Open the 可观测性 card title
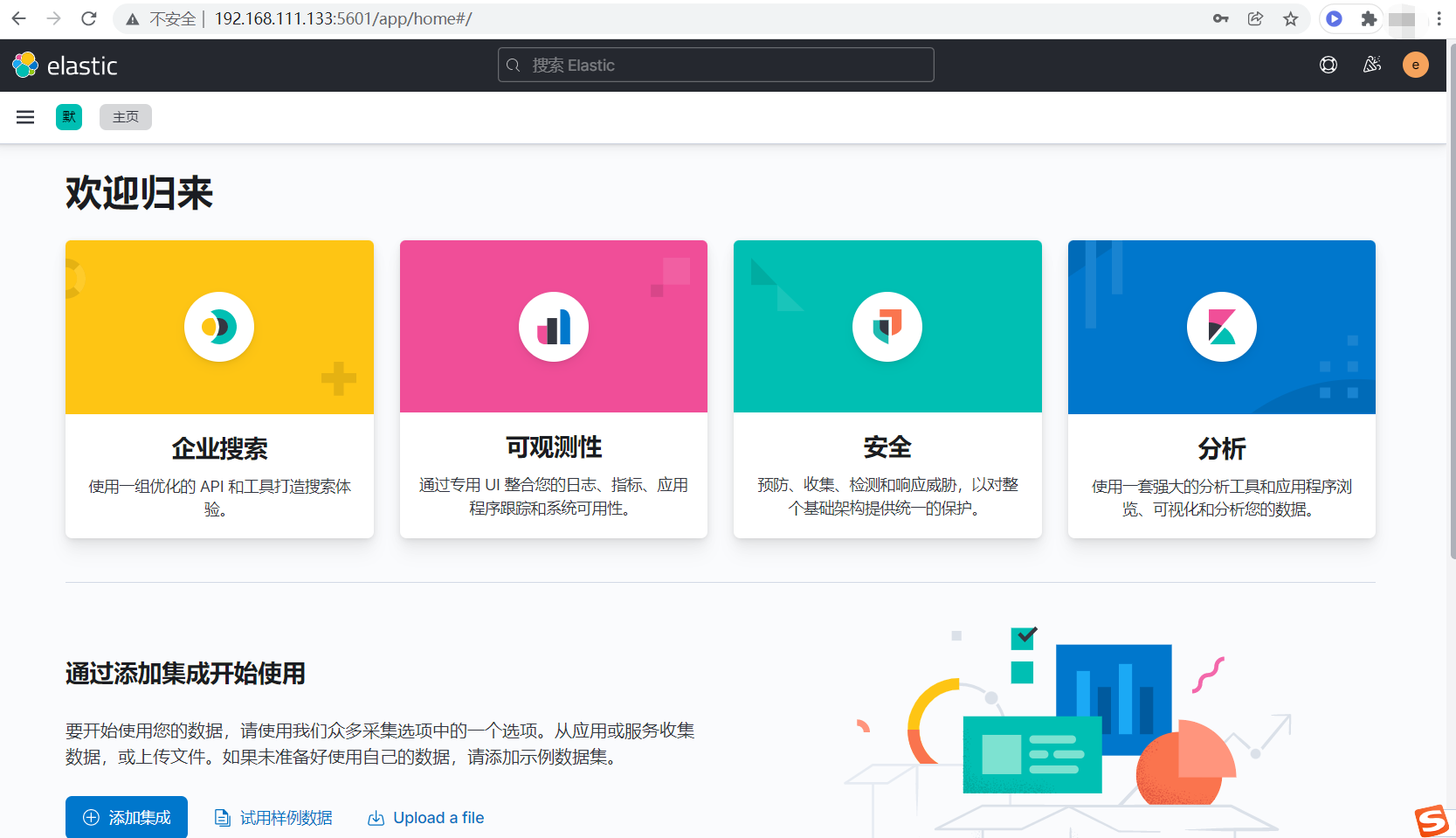Image resolution: width=1456 pixels, height=838 pixels. [x=554, y=447]
